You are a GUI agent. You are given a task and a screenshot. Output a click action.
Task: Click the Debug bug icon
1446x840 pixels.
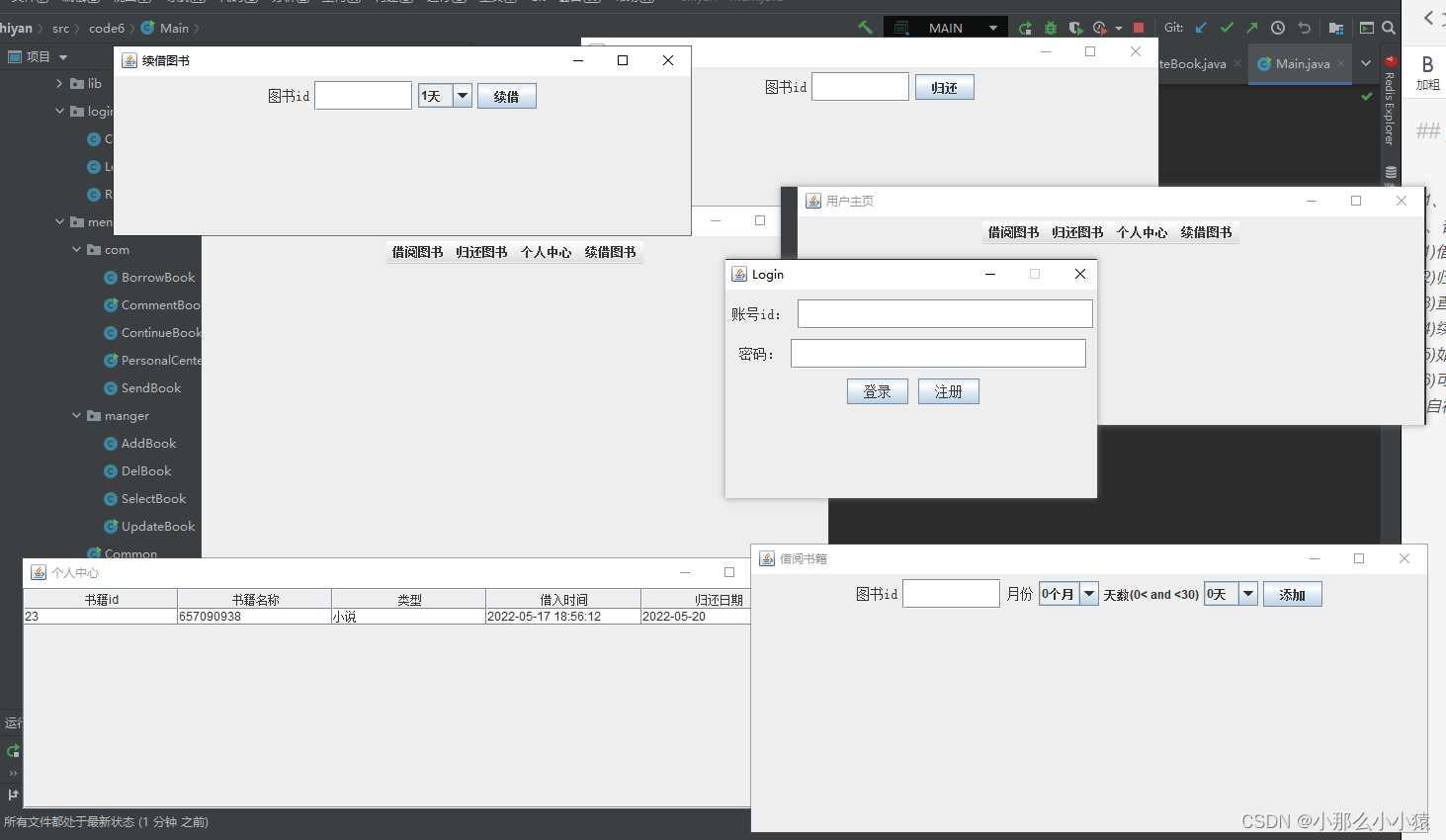[x=1051, y=28]
